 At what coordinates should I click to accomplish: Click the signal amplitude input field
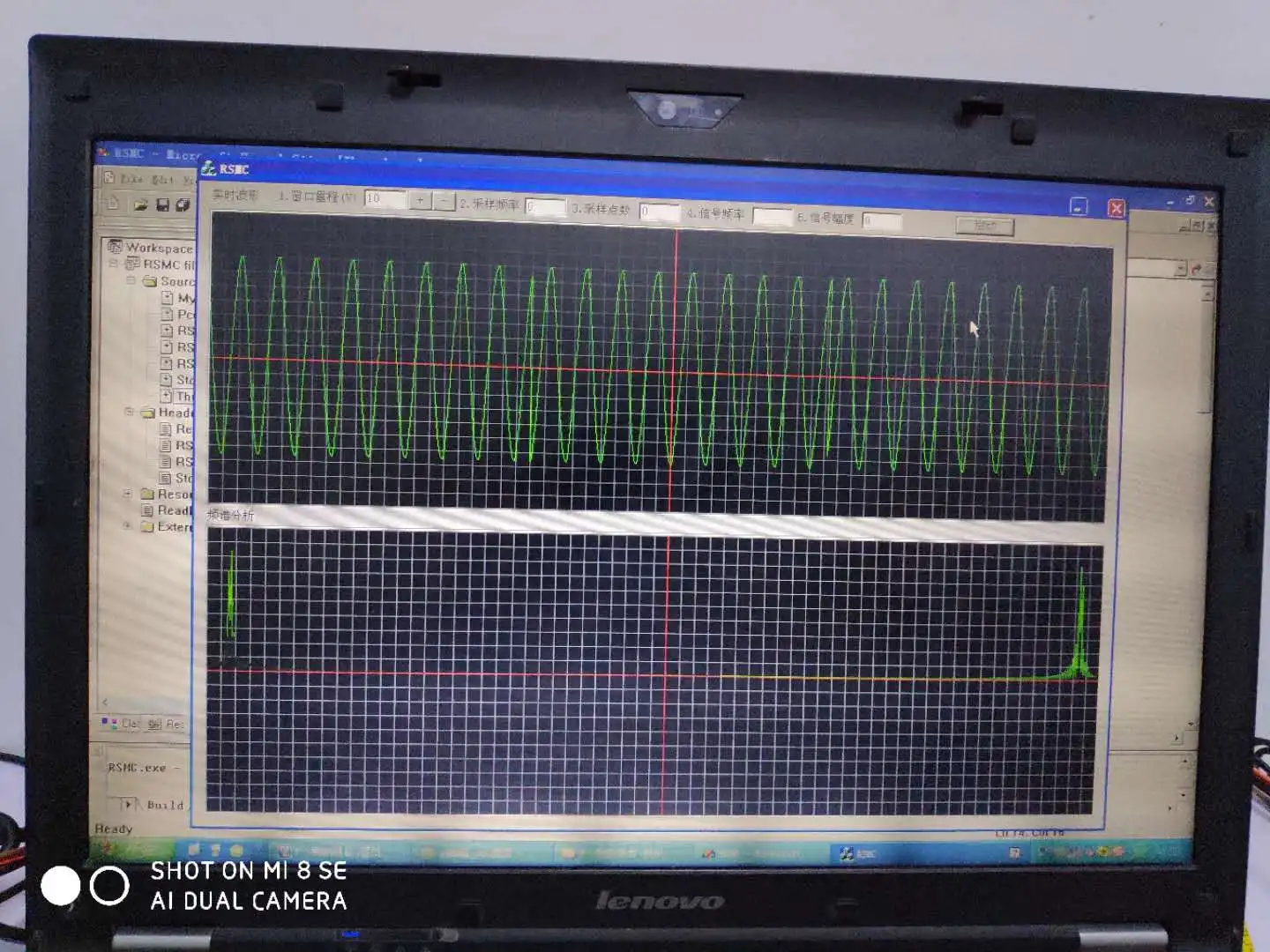[x=882, y=220]
